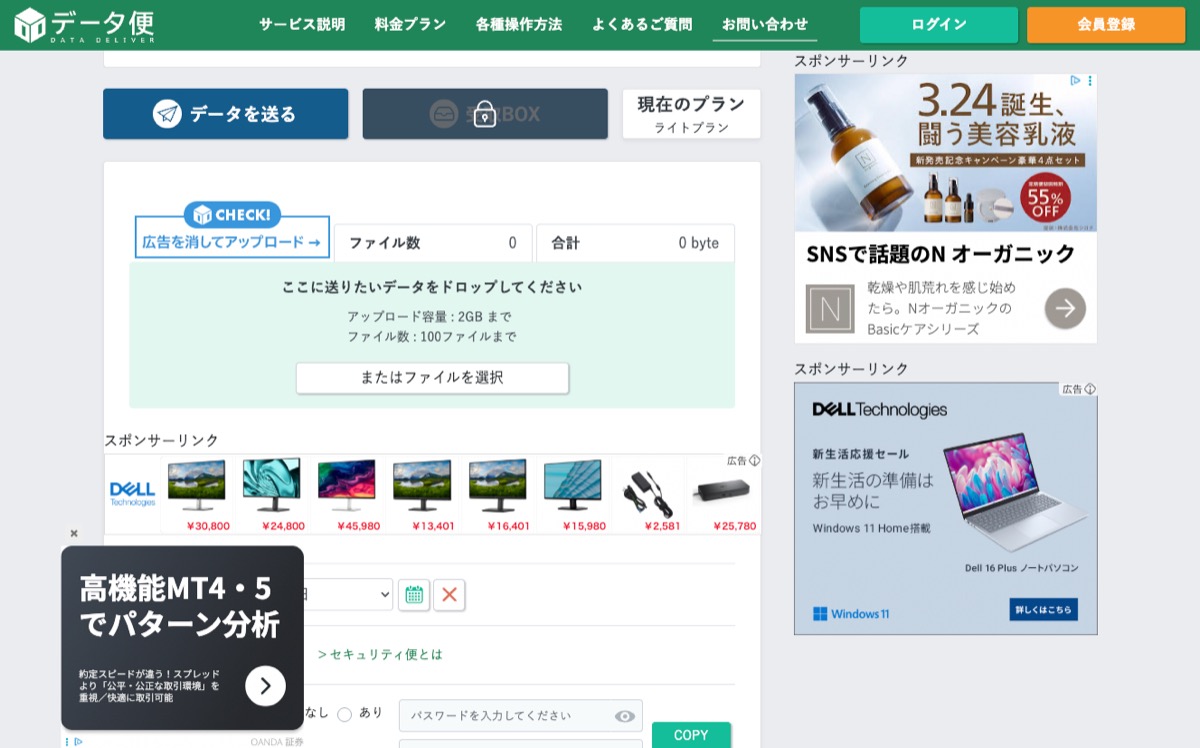This screenshot has height=748, width=1200.
Task: Click the blue CHECK! badge icon
Action: tap(231, 215)
